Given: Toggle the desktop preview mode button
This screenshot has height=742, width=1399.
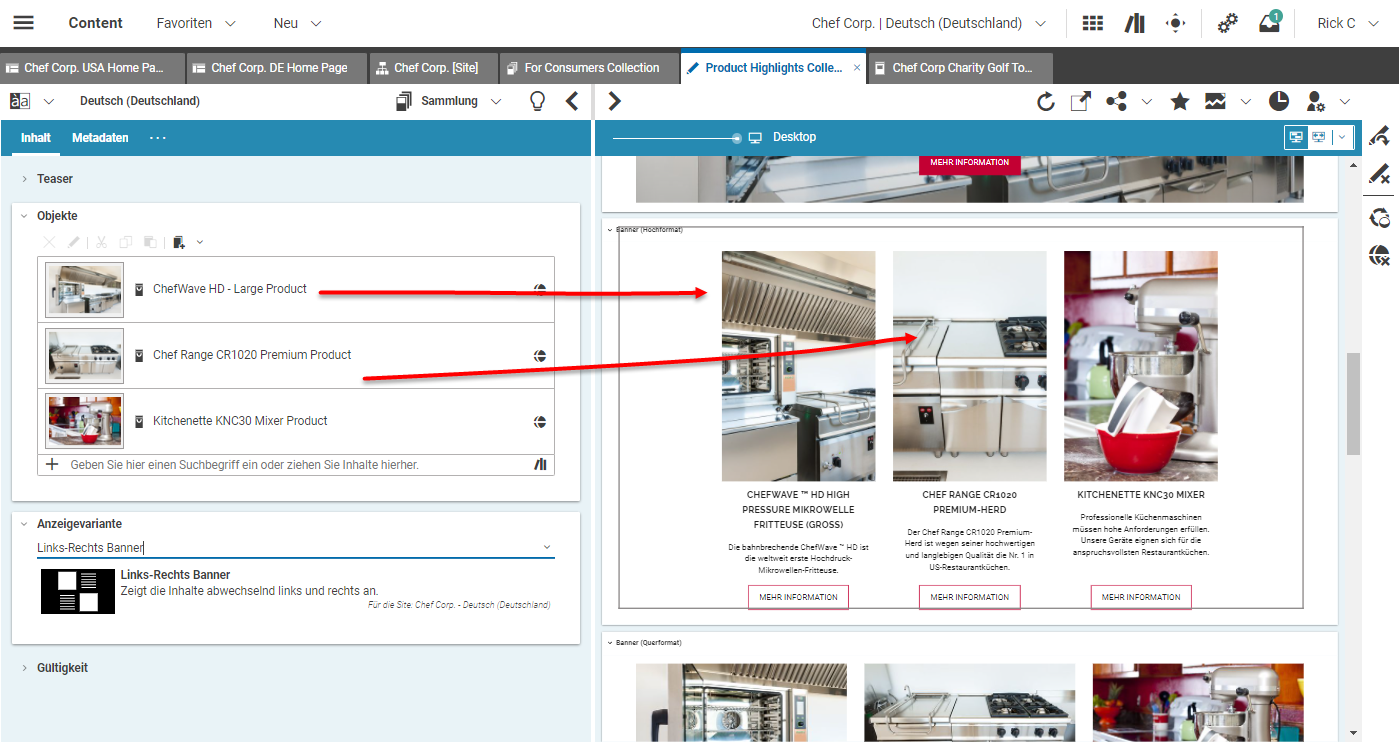Looking at the screenshot, I should coord(1296,137).
